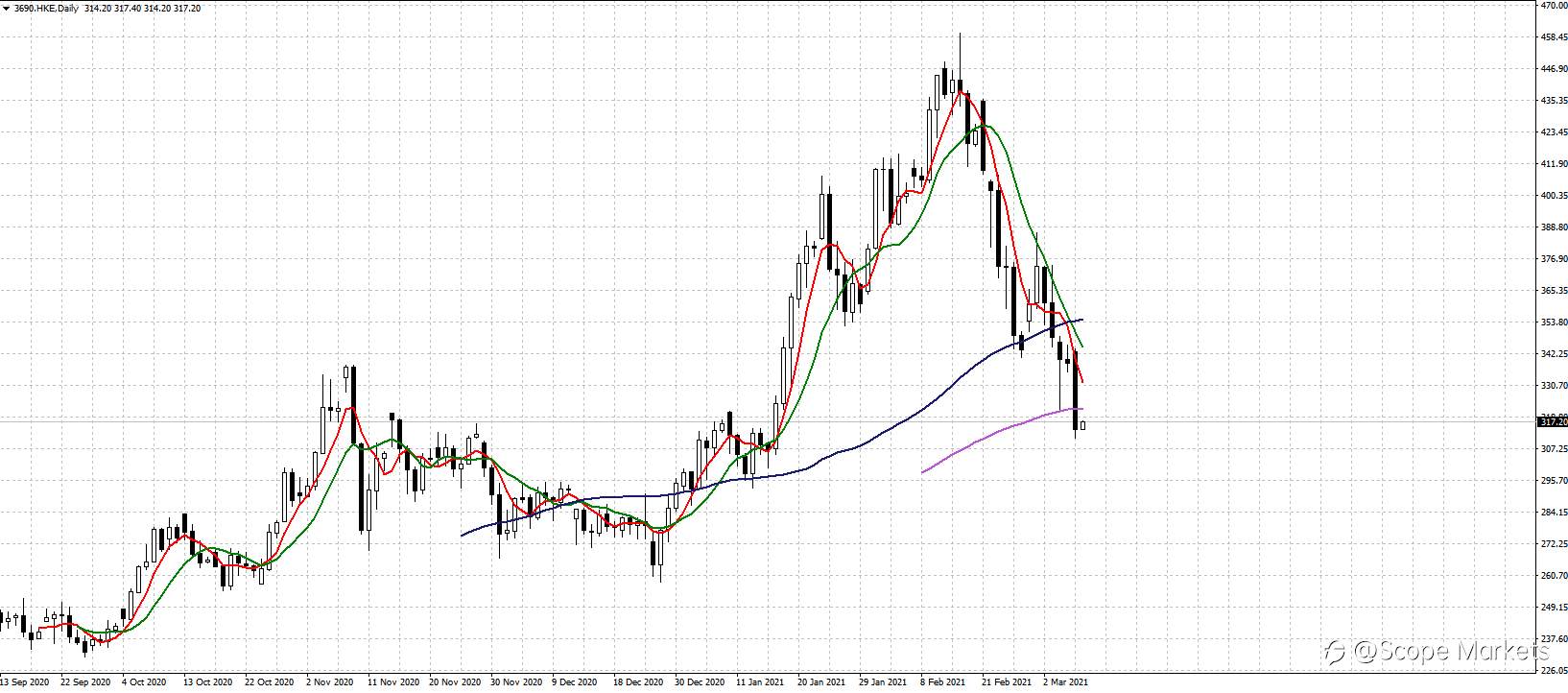Click the 30 Nov 2020 date label

[x=515, y=683]
